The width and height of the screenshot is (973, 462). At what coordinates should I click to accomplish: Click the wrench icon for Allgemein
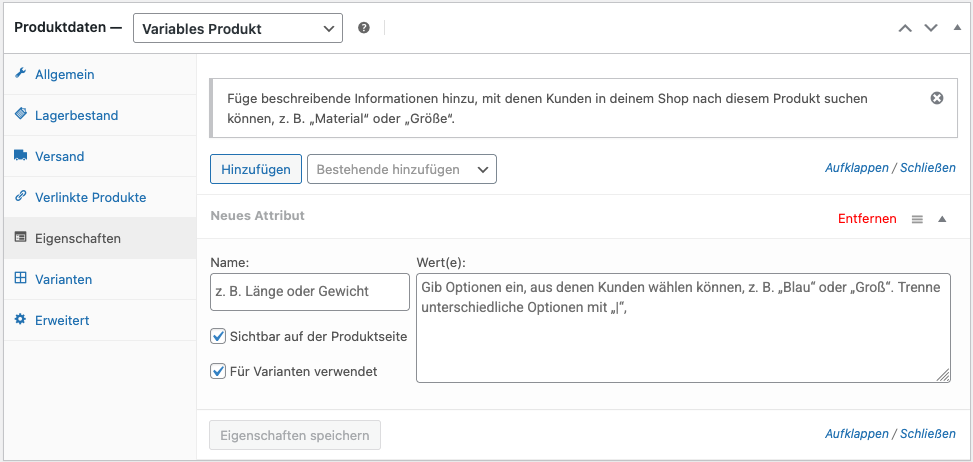pyautogui.click(x=20, y=74)
